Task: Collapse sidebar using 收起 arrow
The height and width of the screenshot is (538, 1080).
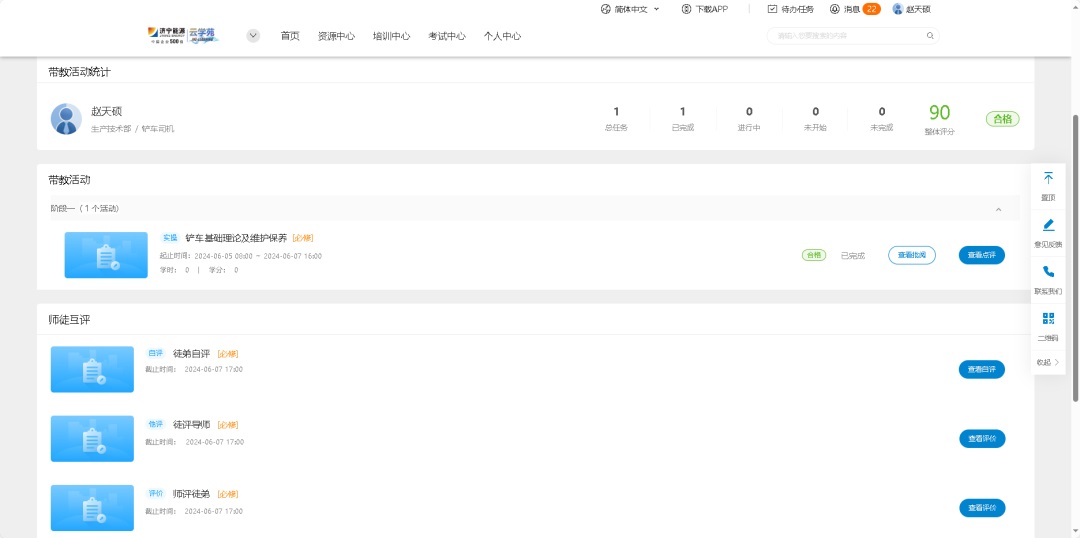Action: (1057, 362)
